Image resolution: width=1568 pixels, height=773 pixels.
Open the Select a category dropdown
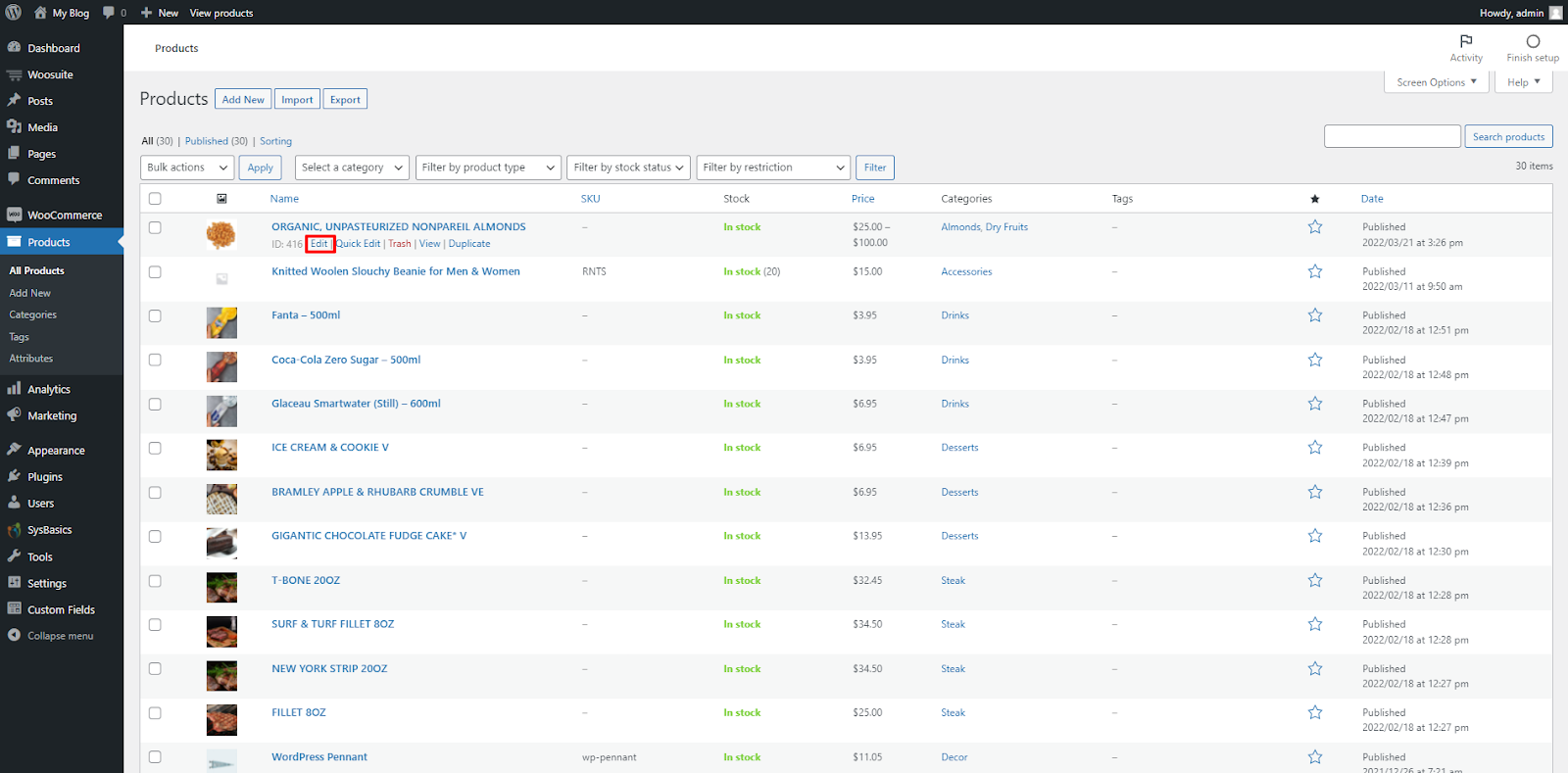353,168
